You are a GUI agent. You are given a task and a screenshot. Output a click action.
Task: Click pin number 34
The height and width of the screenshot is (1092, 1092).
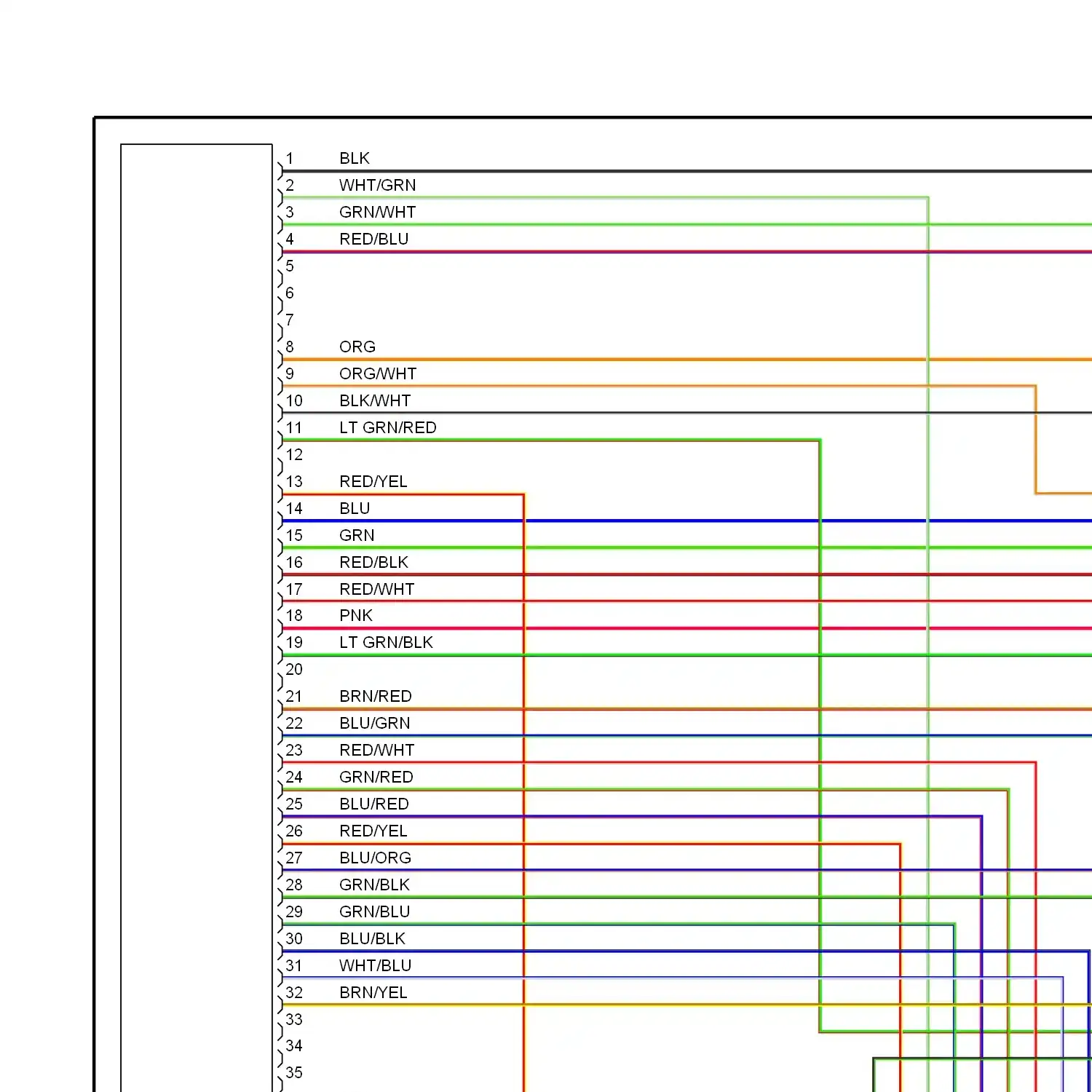(x=294, y=1045)
